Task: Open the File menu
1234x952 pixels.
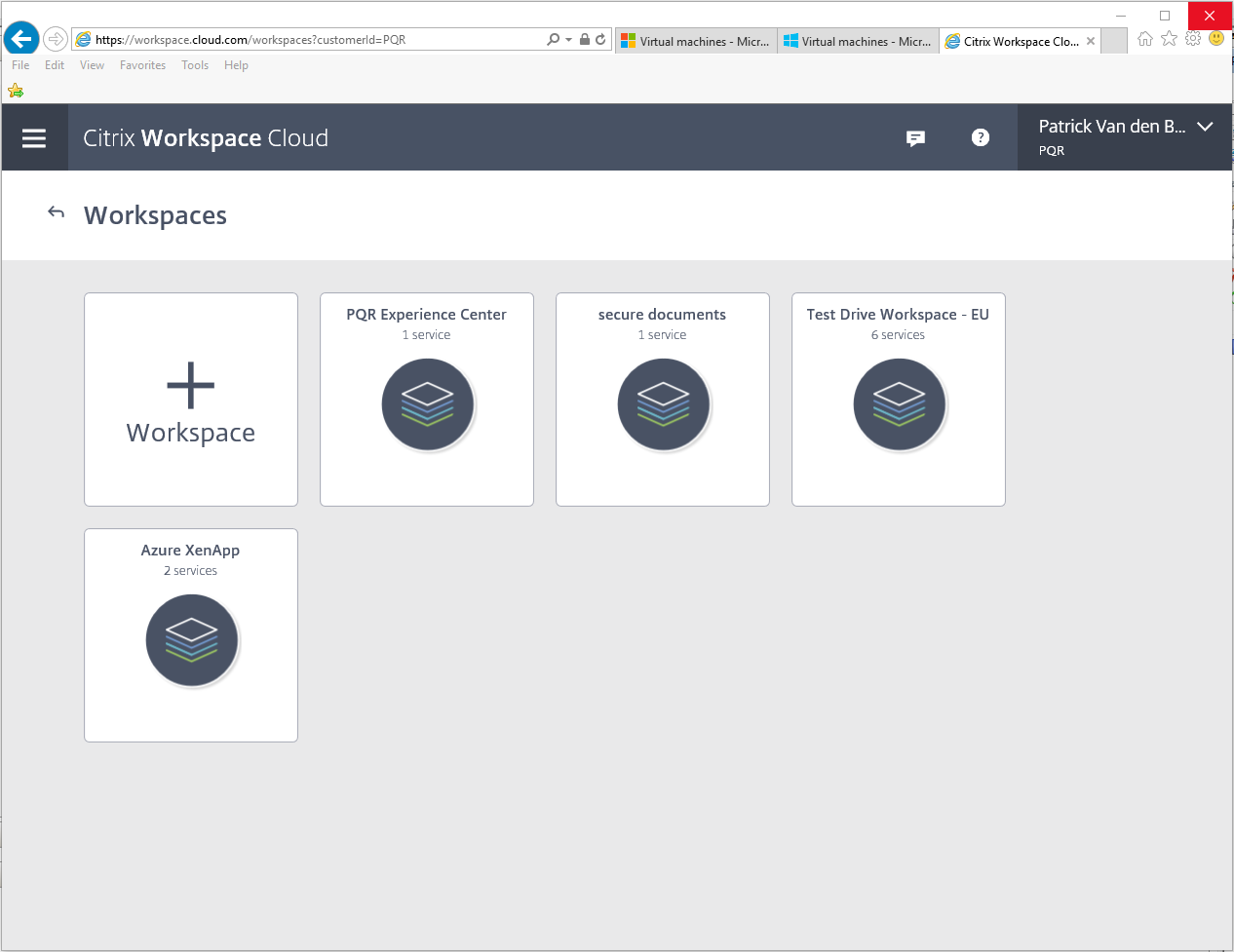Action: pyautogui.click(x=20, y=65)
